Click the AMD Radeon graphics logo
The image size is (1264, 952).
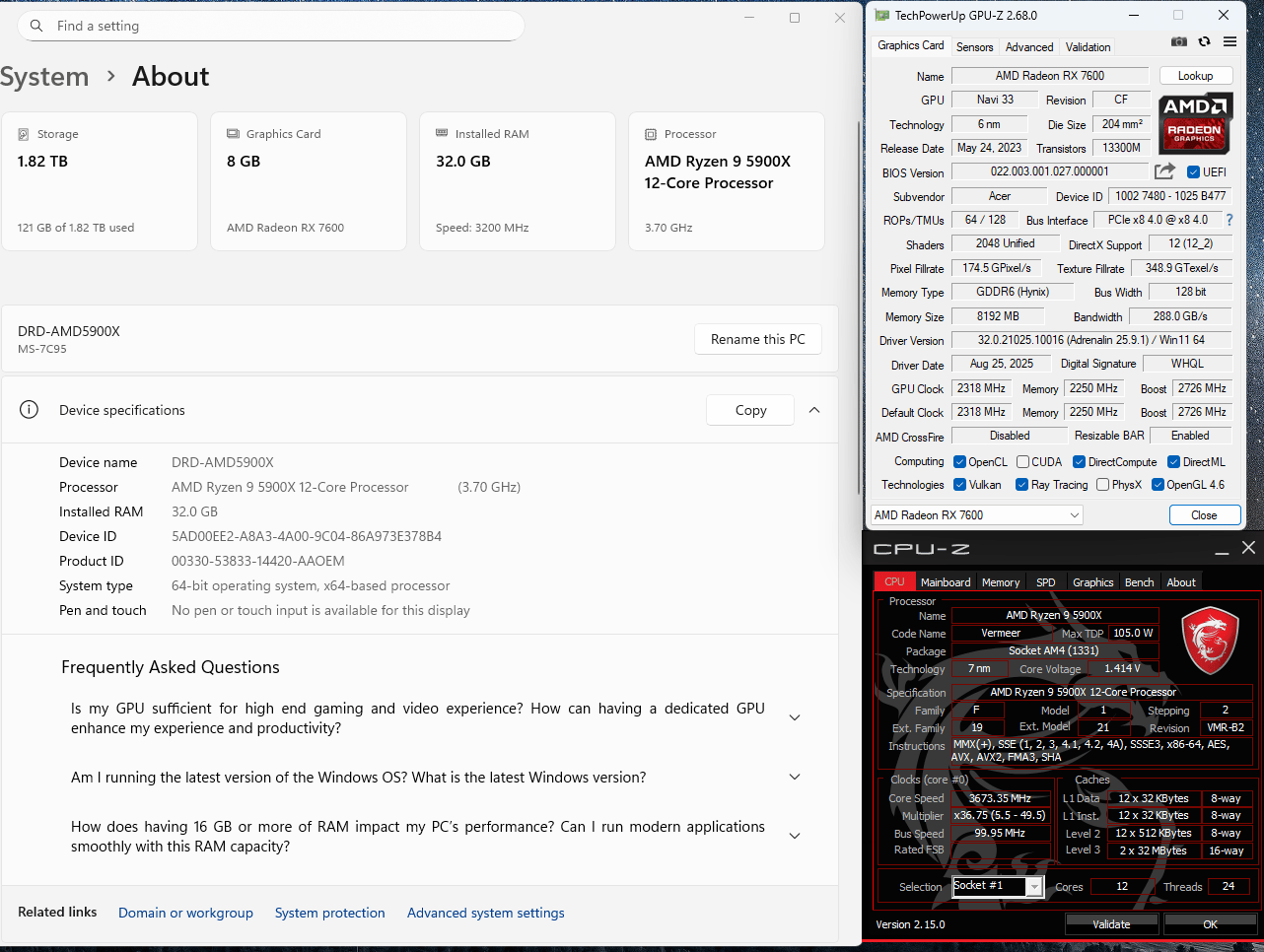(x=1195, y=122)
